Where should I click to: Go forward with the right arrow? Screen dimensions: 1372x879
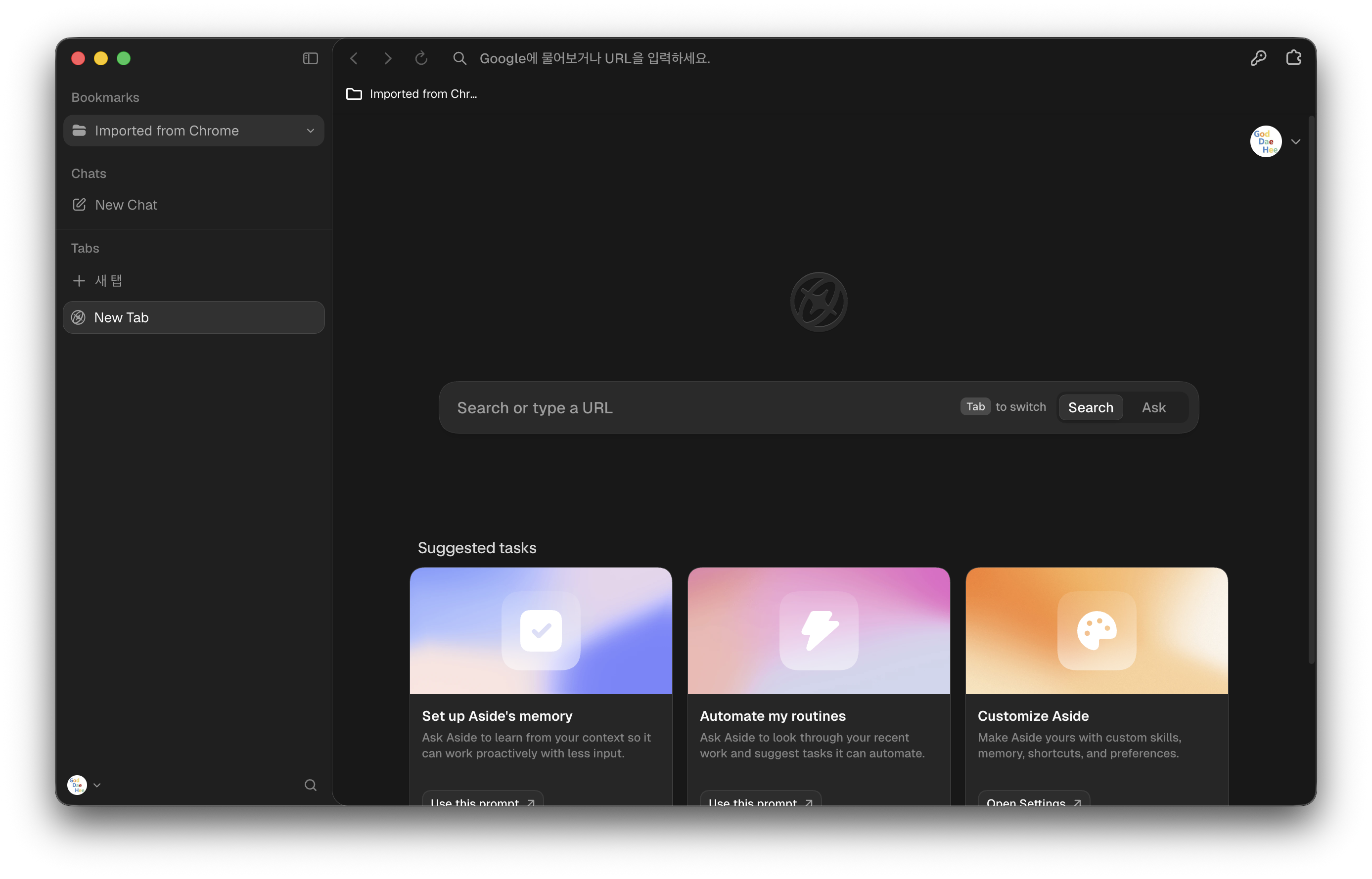tap(388, 58)
